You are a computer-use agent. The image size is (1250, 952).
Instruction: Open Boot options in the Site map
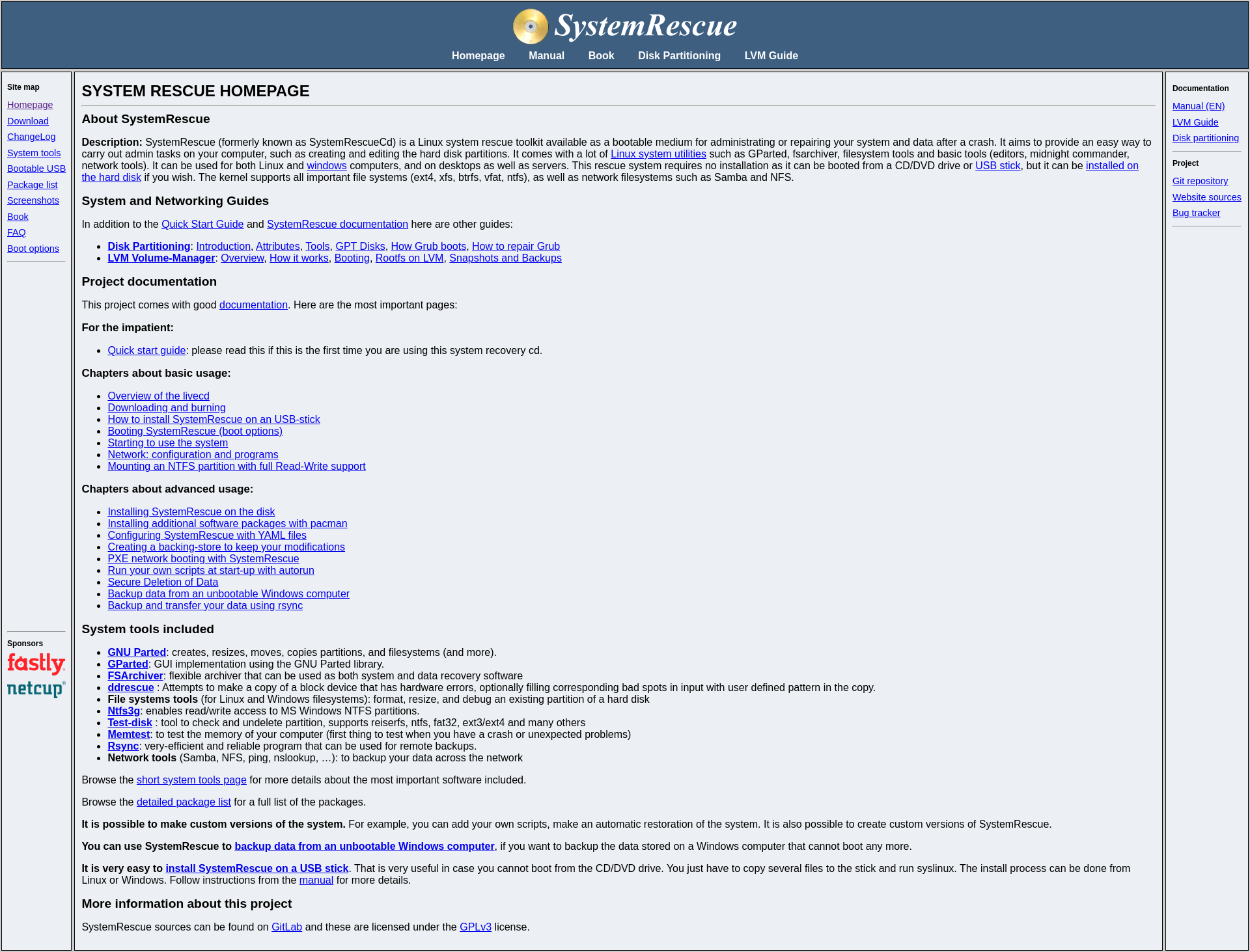pyautogui.click(x=33, y=249)
